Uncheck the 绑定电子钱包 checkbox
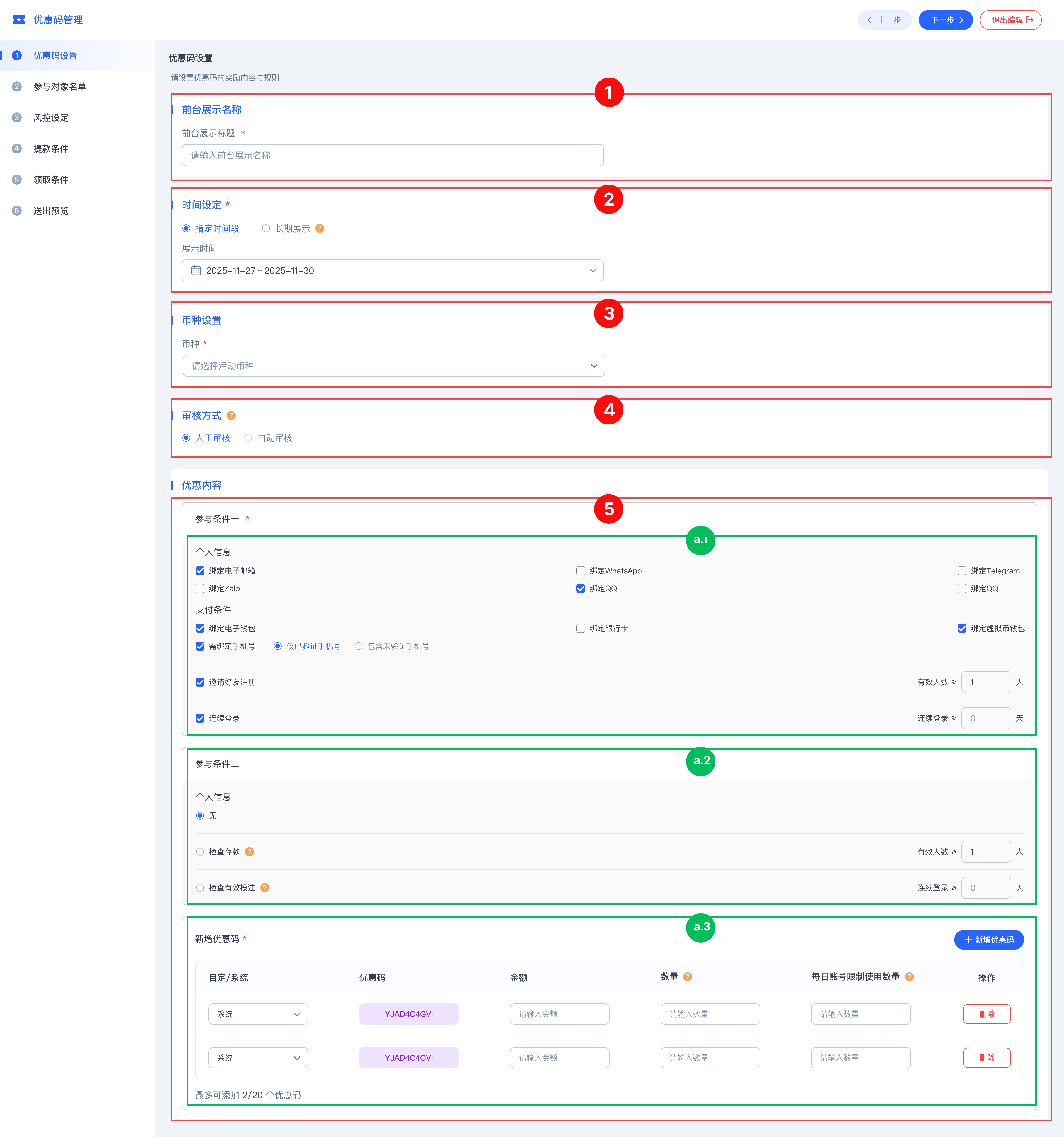 coord(200,629)
